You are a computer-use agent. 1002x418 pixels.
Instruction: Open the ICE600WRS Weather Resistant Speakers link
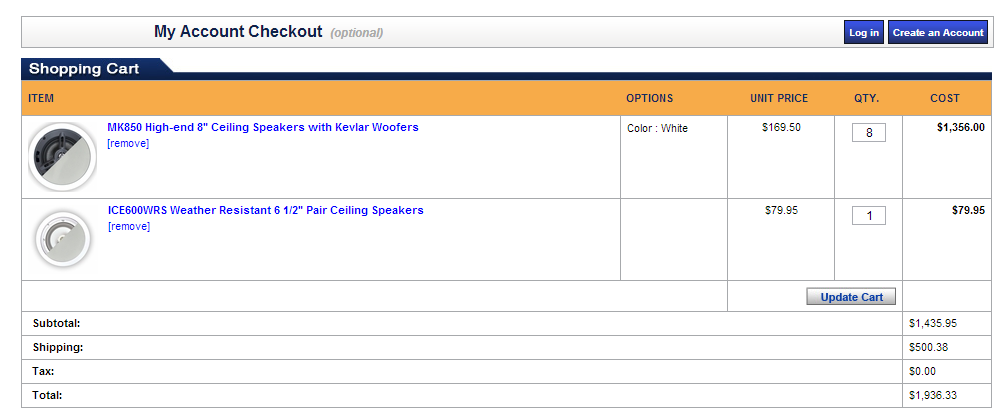tap(265, 210)
